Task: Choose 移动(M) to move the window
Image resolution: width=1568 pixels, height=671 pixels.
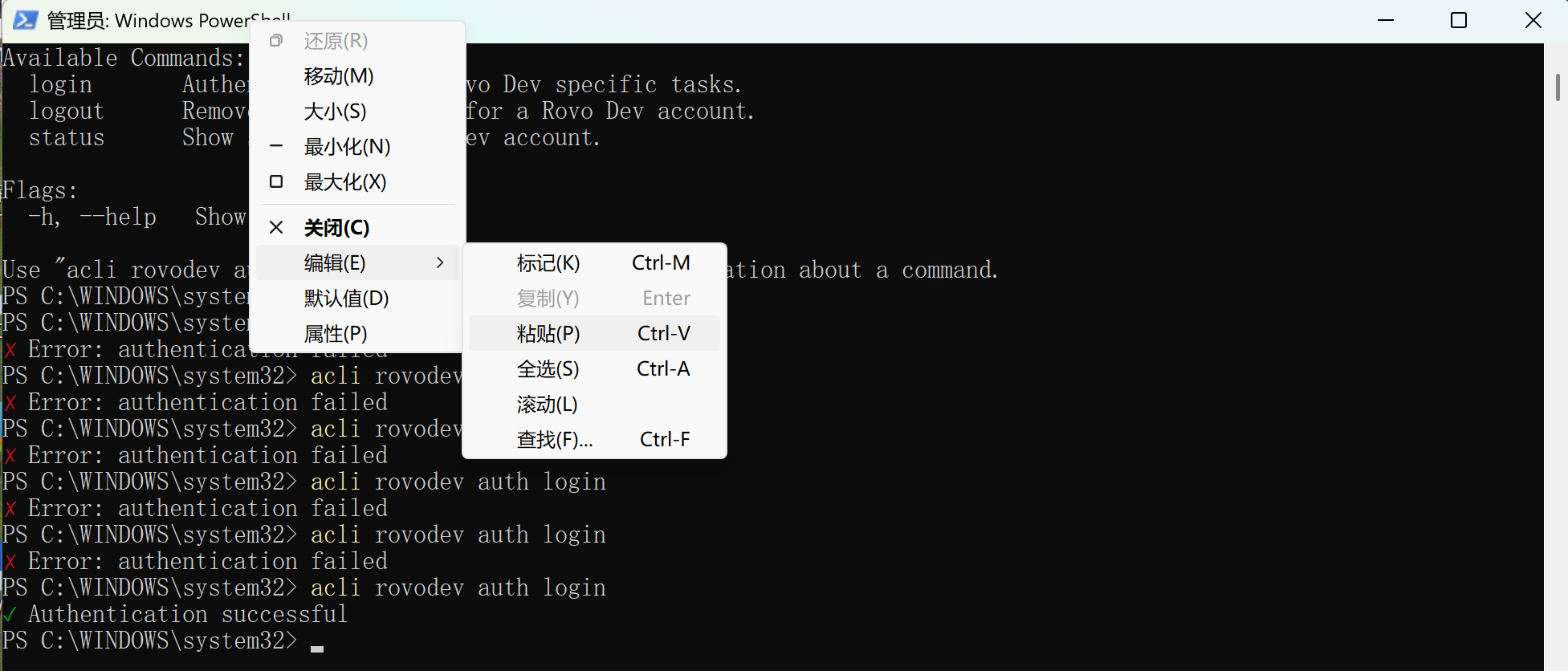Action: [339, 75]
